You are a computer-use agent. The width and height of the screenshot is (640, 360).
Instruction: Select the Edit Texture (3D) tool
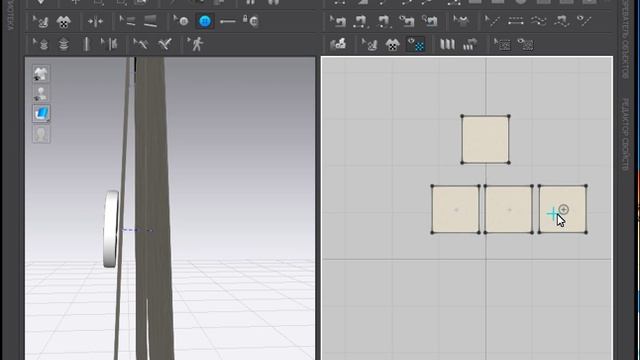click(x=40, y=21)
